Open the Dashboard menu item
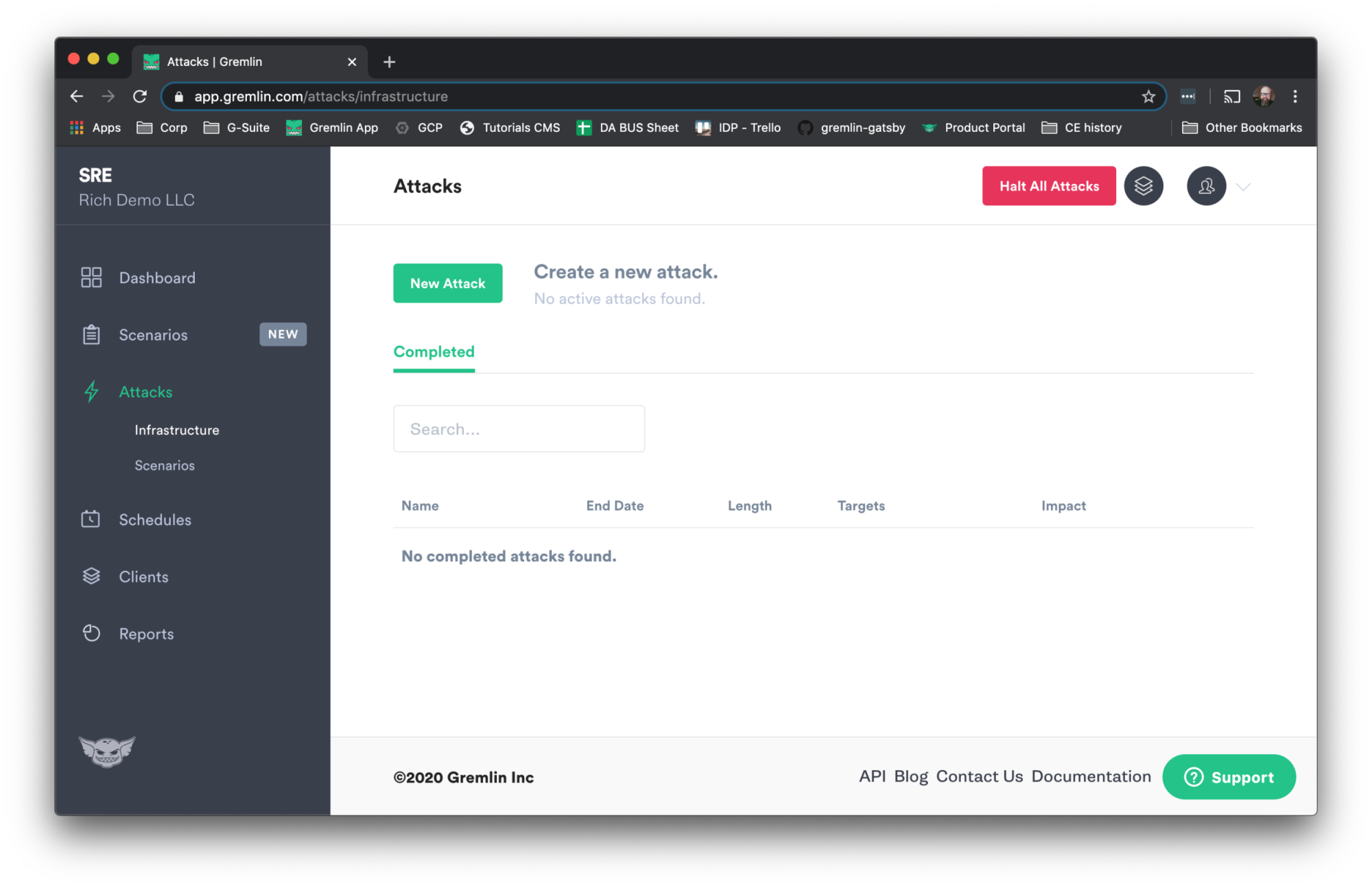Viewport: 1372px width, 888px height. pos(157,277)
